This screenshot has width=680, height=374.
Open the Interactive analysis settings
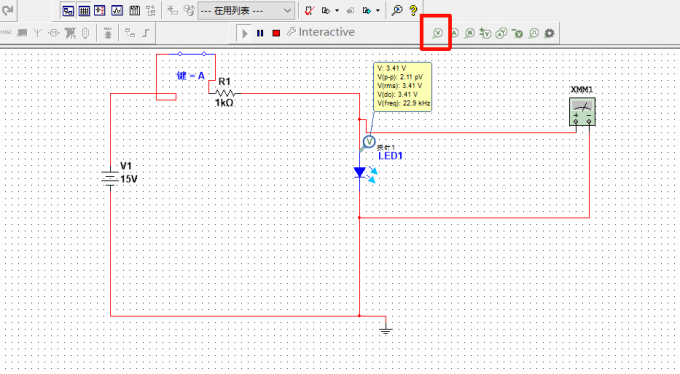[x=321, y=32]
